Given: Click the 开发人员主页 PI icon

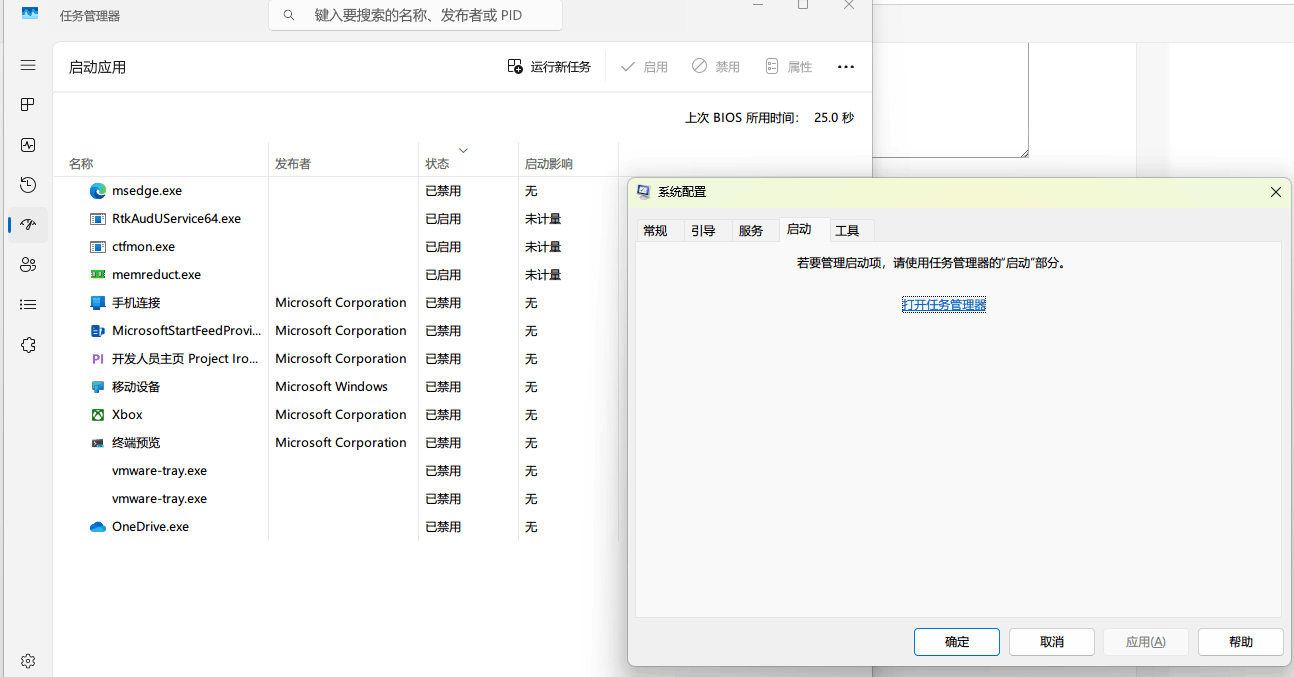Looking at the screenshot, I should point(98,359).
